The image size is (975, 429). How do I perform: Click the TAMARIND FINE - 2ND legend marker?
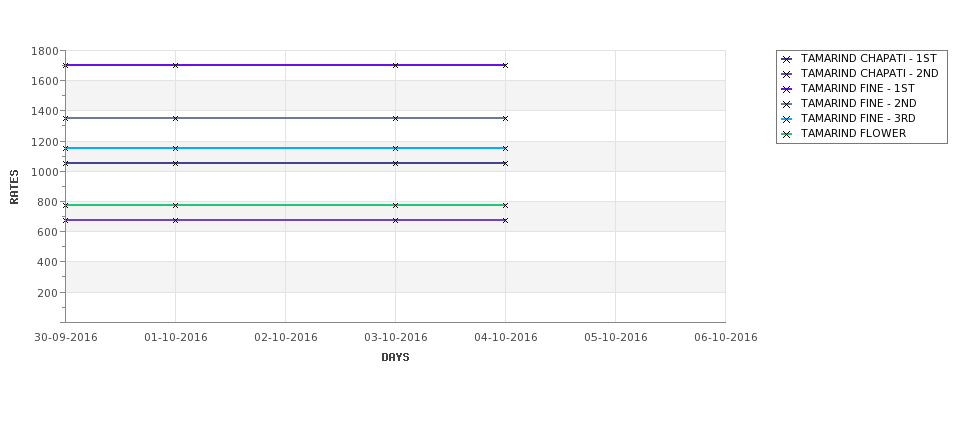click(787, 104)
